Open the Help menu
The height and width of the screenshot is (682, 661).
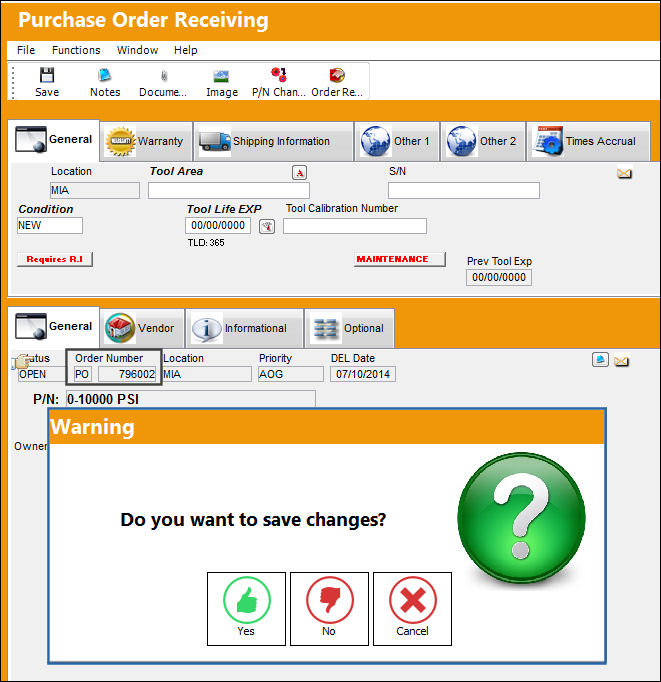pos(186,50)
